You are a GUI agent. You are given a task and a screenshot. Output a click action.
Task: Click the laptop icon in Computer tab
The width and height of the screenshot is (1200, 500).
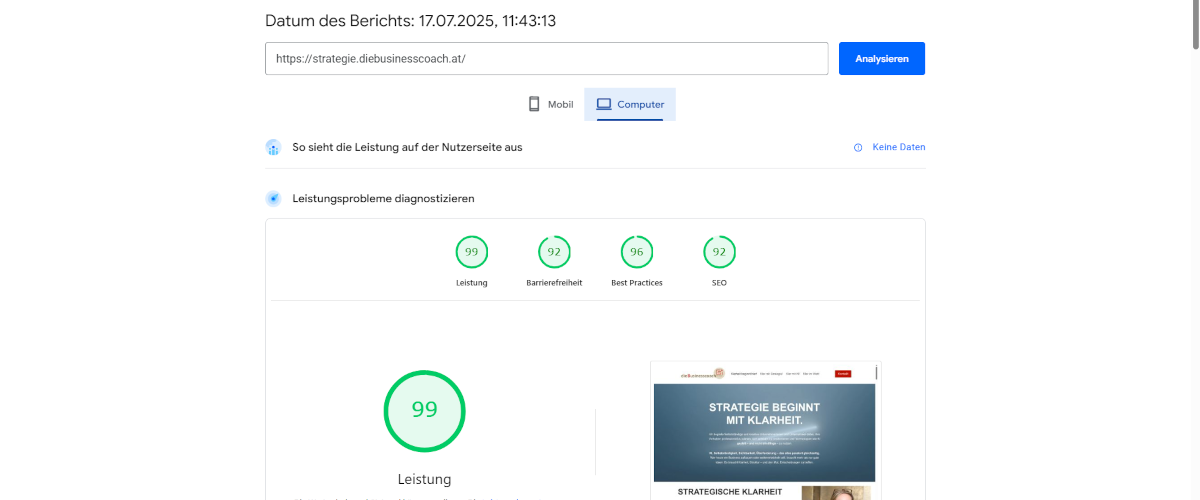click(x=603, y=104)
